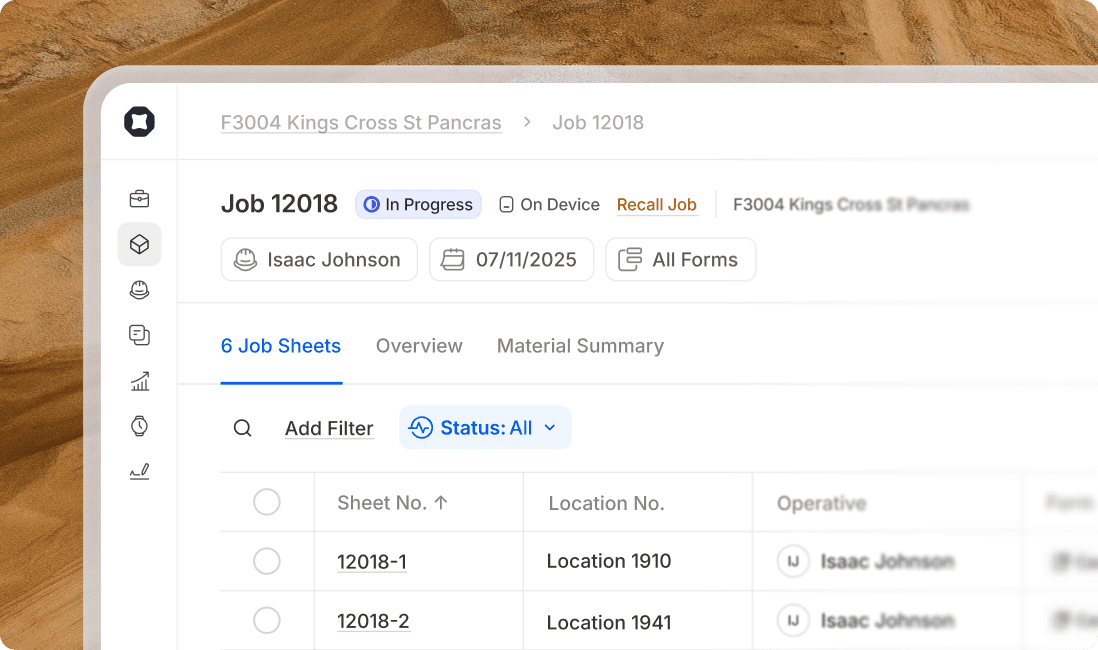Select the cube jobs sidebar icon
This screenshot has width=1098, height=650.
click(139, 244)
